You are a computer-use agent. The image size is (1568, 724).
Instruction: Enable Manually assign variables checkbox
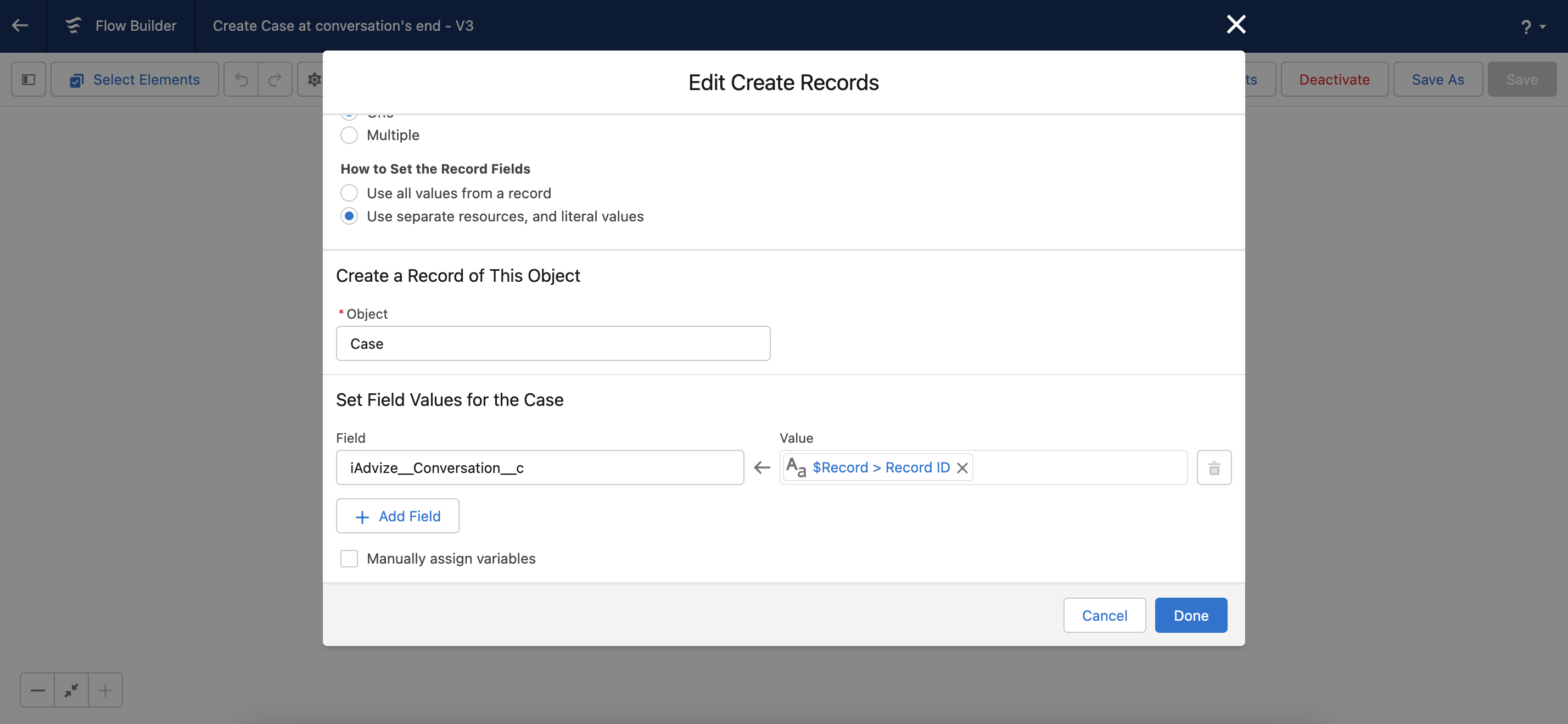[x=349, y=558]
